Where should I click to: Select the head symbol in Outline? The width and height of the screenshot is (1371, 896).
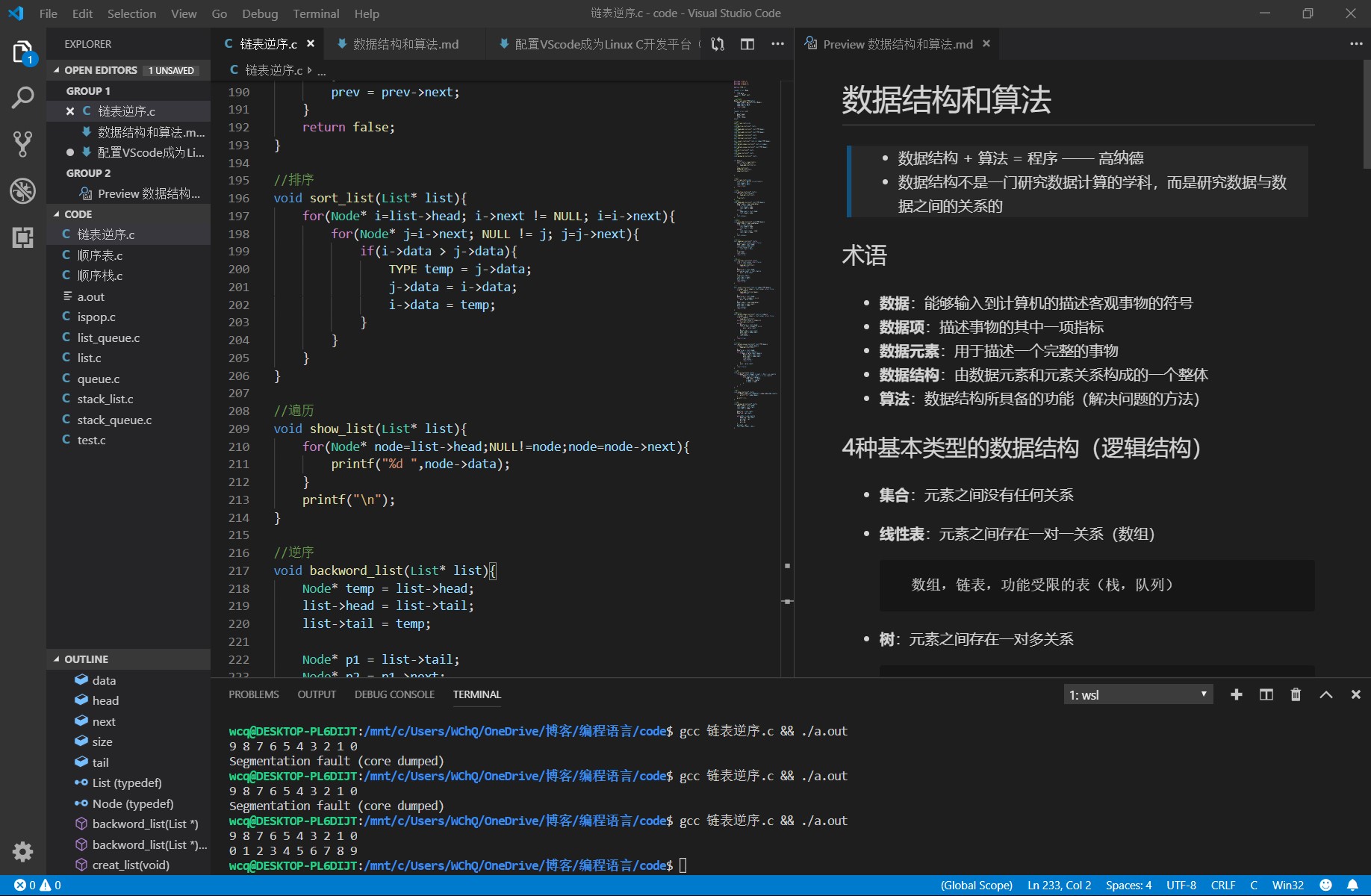(x=128, y=700)
